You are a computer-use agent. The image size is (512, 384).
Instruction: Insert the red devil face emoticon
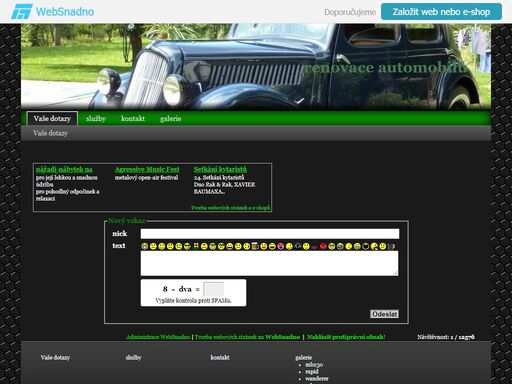pyautogui.click(x=323, y=246)
